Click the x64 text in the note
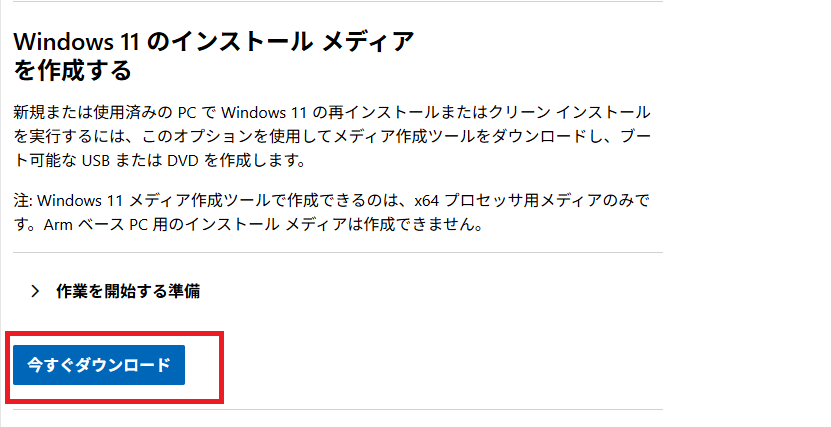 coord(427,201)
